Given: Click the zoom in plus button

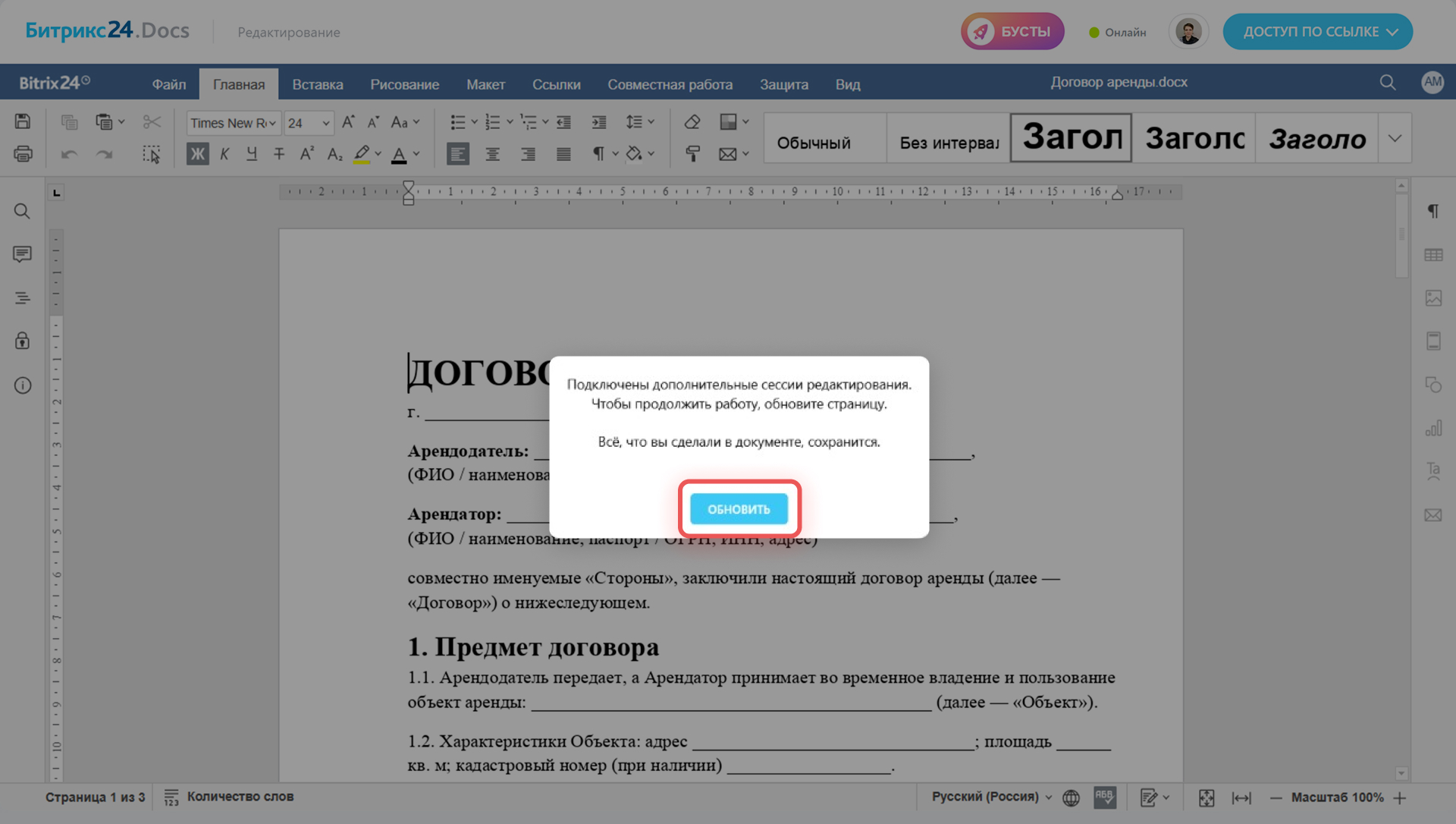Looking at the screenshot, I should tap(1400, 797).
